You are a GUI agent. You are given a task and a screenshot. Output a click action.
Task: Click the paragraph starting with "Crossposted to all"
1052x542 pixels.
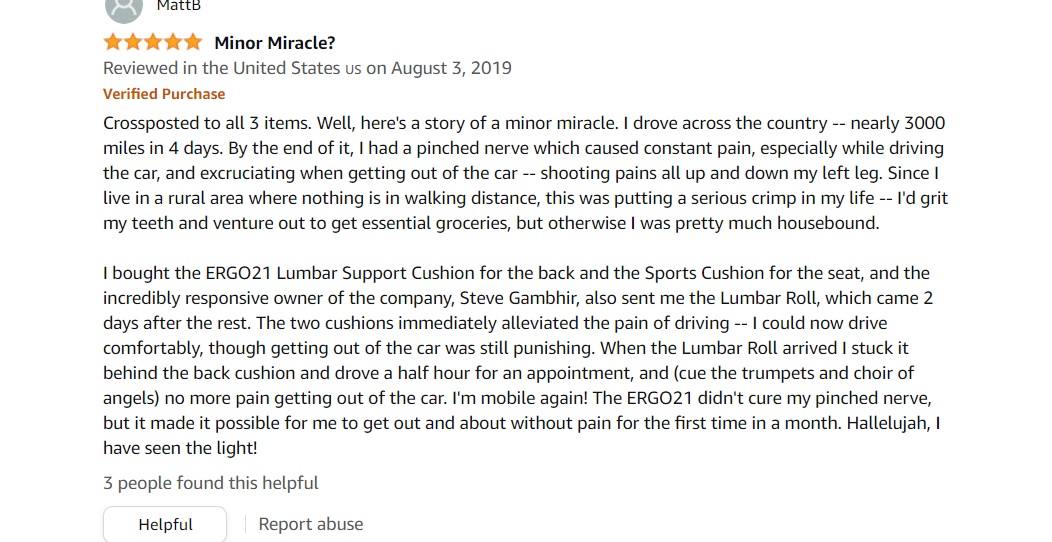click(x=525, y=173)
